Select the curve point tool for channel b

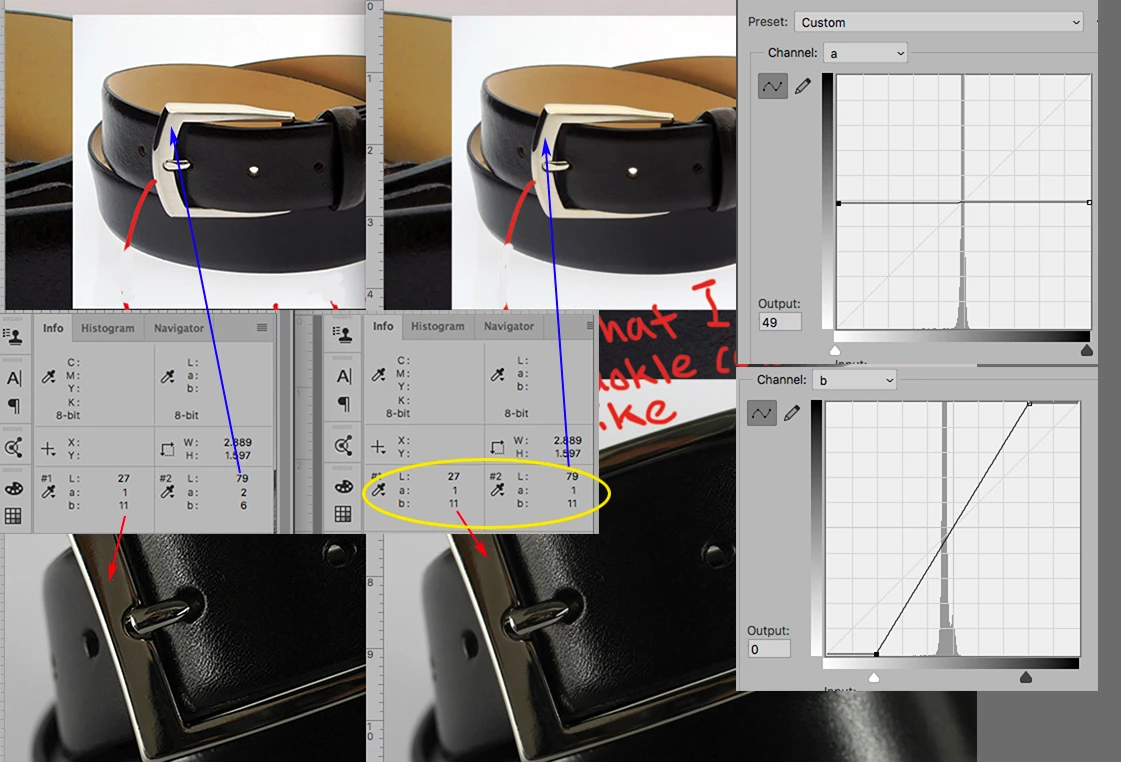pos(761,413)
